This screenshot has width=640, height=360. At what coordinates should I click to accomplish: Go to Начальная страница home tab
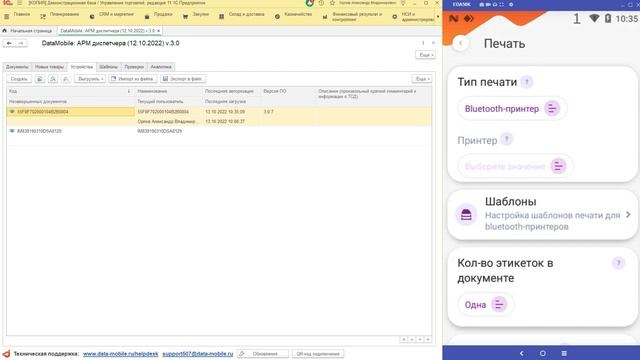pyautogui.click(x=27, y=31)
